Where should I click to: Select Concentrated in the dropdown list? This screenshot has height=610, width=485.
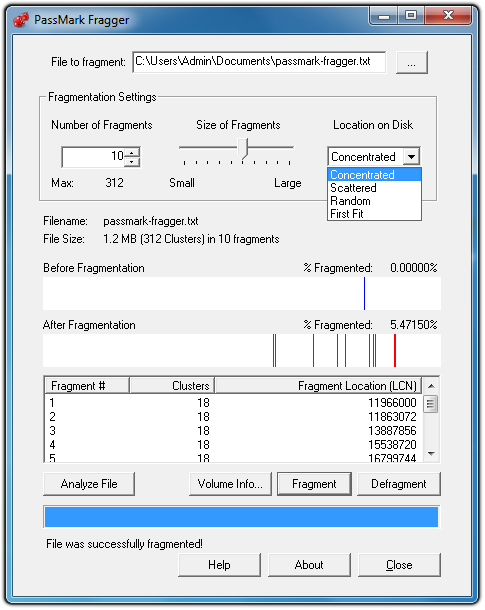375,175
